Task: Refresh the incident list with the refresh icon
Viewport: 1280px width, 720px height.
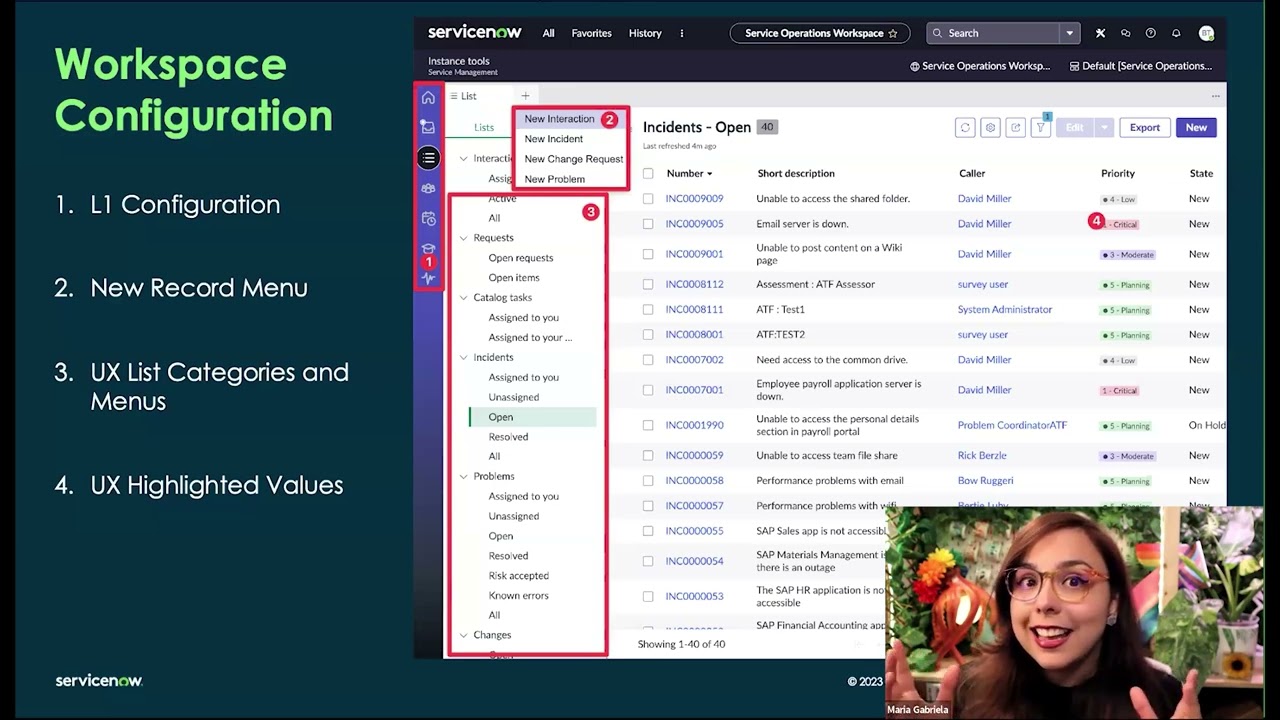Action: point(965,127)
